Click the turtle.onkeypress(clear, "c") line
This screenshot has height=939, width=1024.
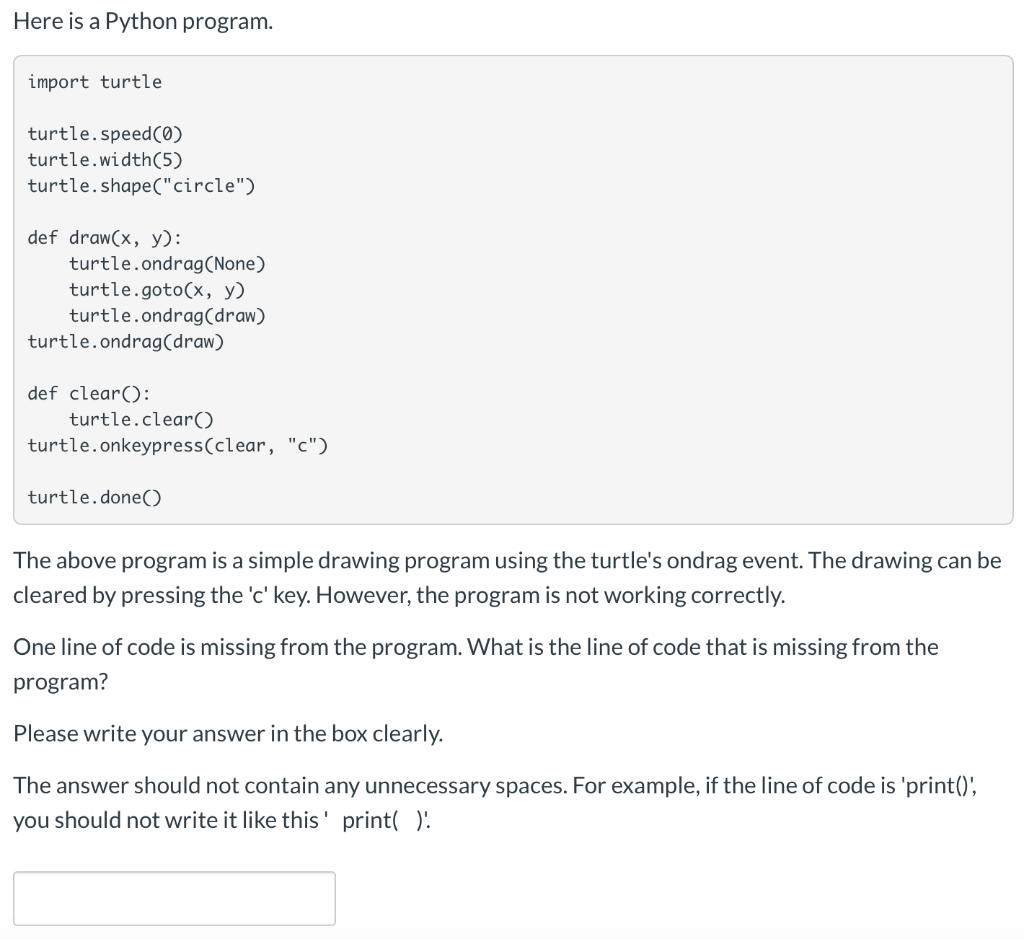coord(178,445)
